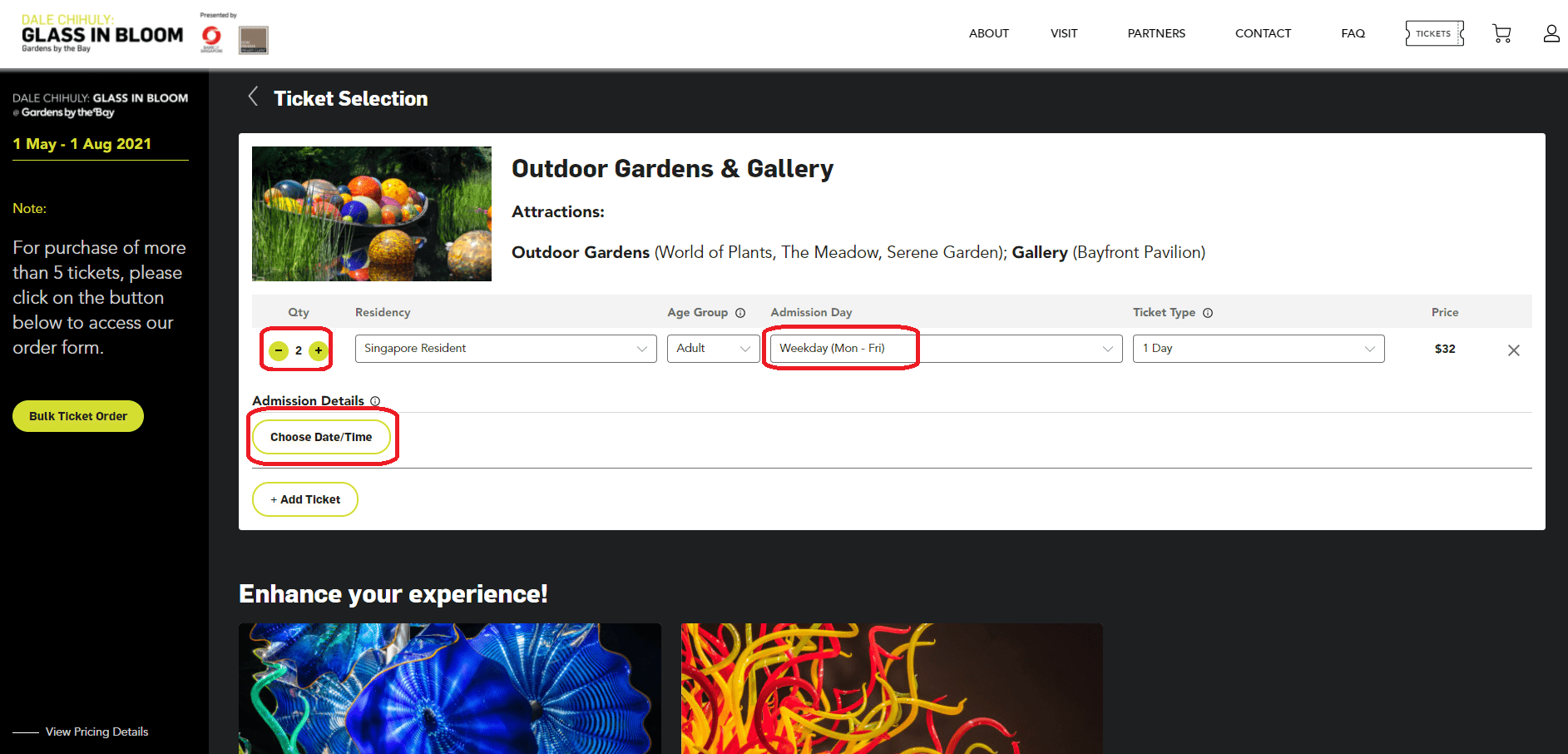Open the FAQ menu item
The image size is (1568, 754).
[x=1353, y=33]
